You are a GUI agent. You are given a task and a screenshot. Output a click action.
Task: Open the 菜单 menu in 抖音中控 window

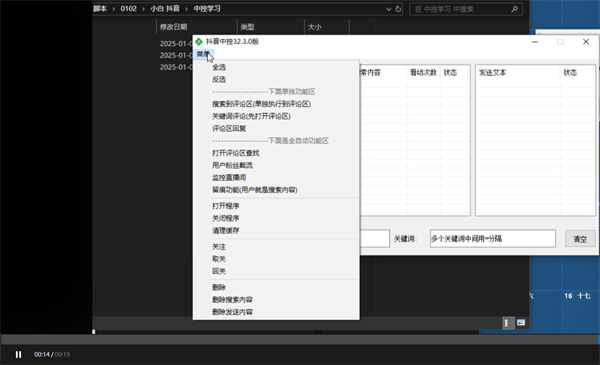202,54
